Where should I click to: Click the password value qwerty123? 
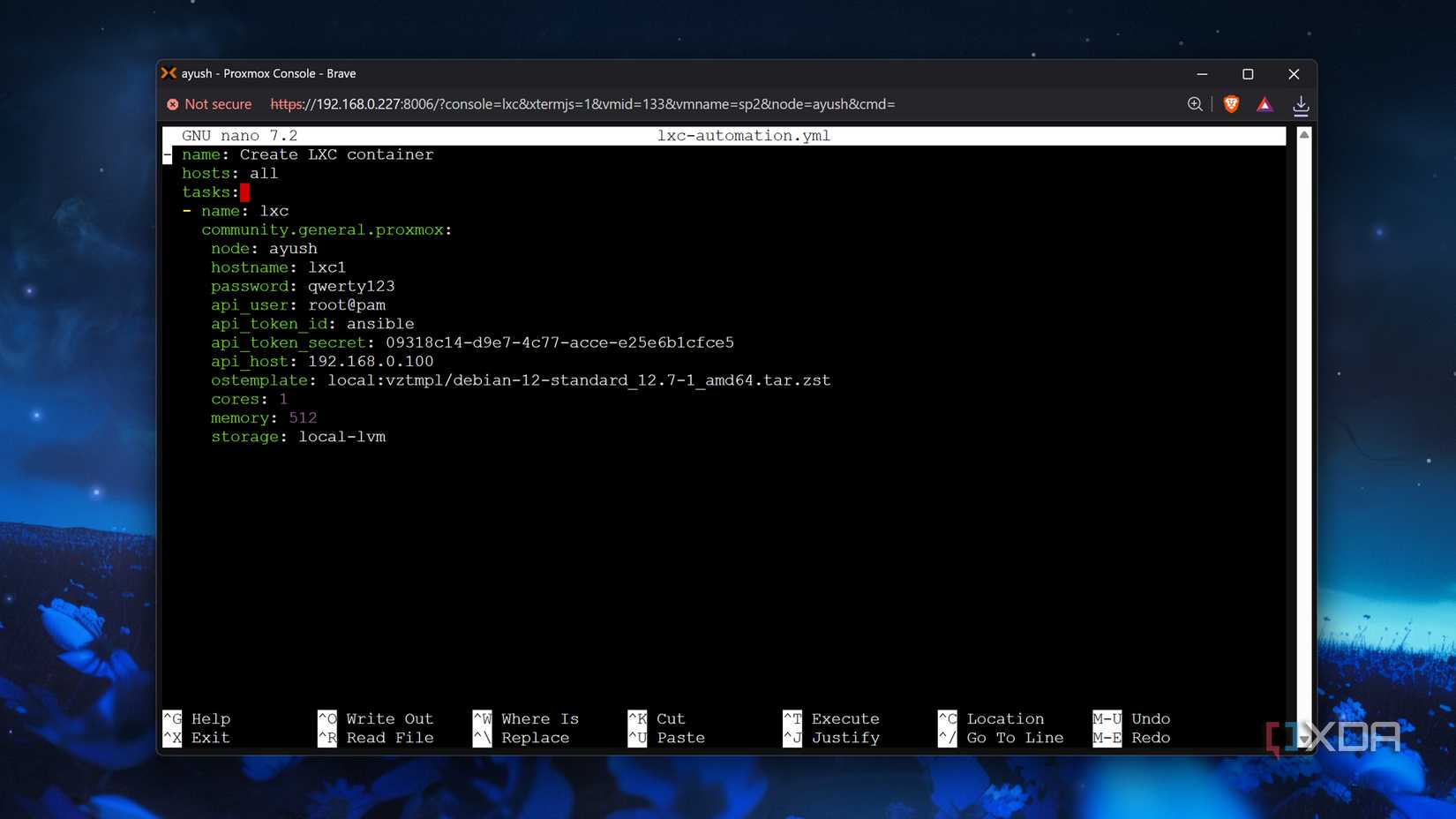coord(351,287)
